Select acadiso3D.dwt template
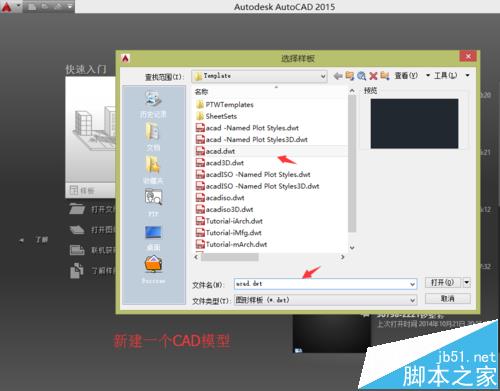Image resolution: width=500 pixels, height=391 pixels. tap(224, 209)
